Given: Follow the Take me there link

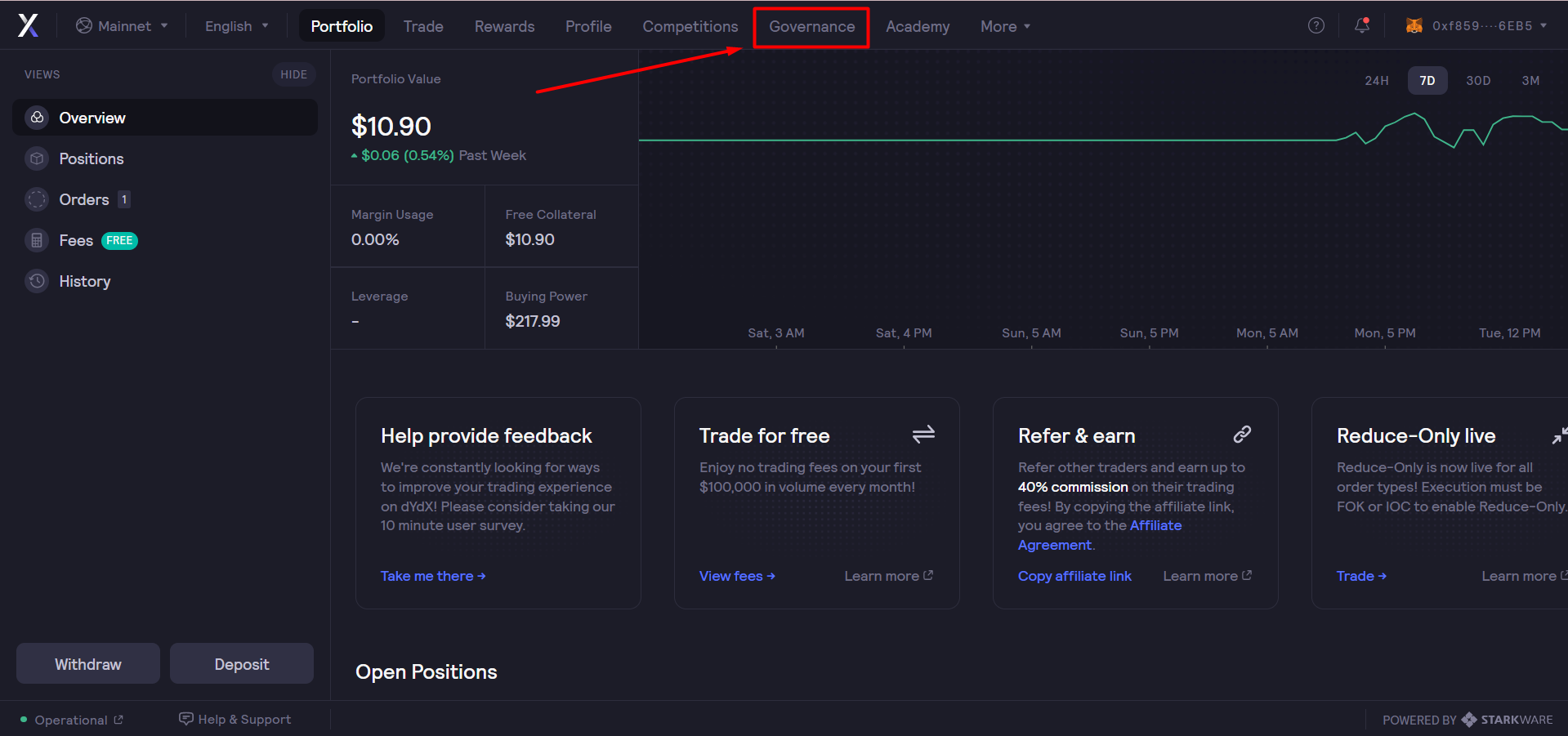Looking at the screenshot, I should [x=433, y=576].
